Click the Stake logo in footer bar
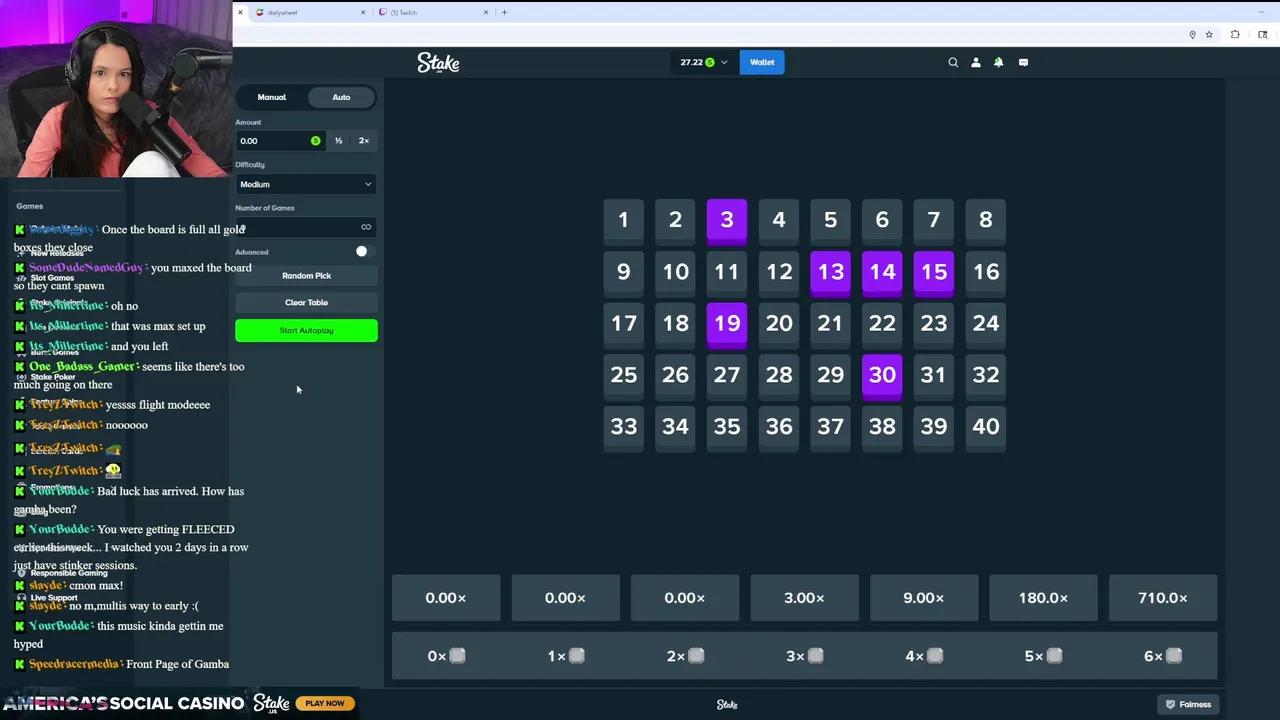This screenshot has height=720, width=1280. click(x=727, y=704)
